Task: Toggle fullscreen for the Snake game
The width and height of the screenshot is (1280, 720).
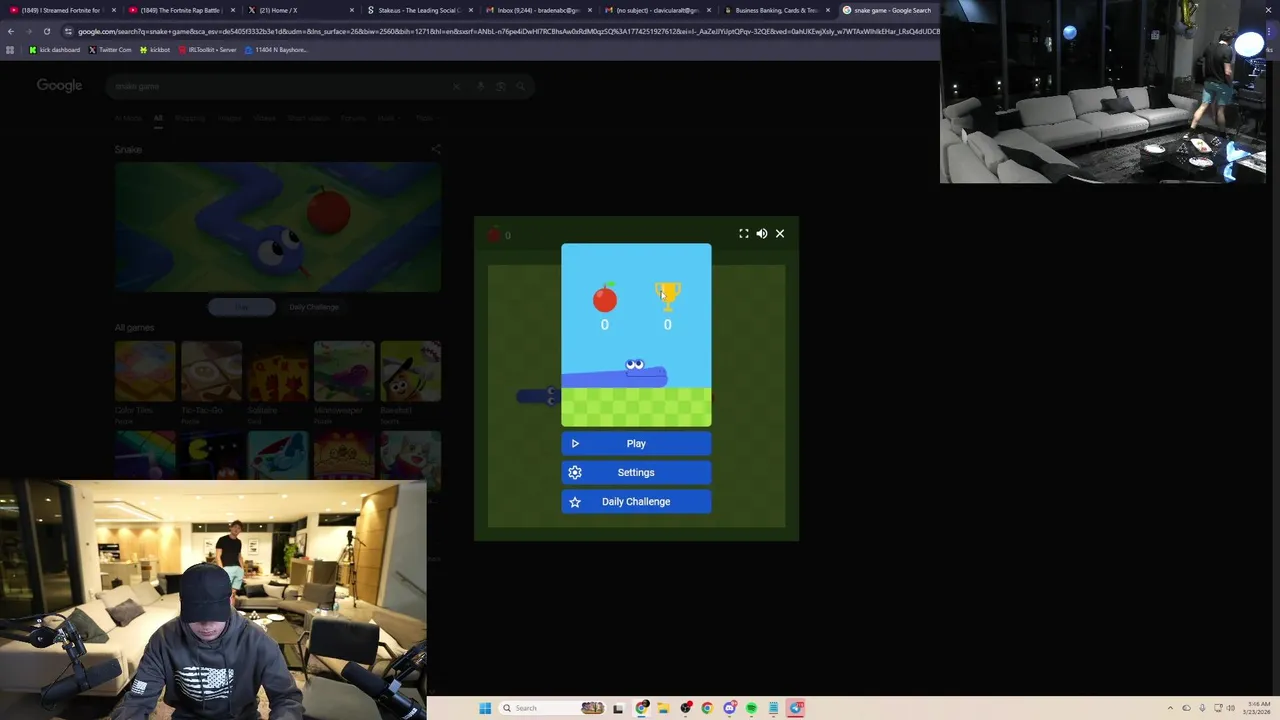Action: 744,233
